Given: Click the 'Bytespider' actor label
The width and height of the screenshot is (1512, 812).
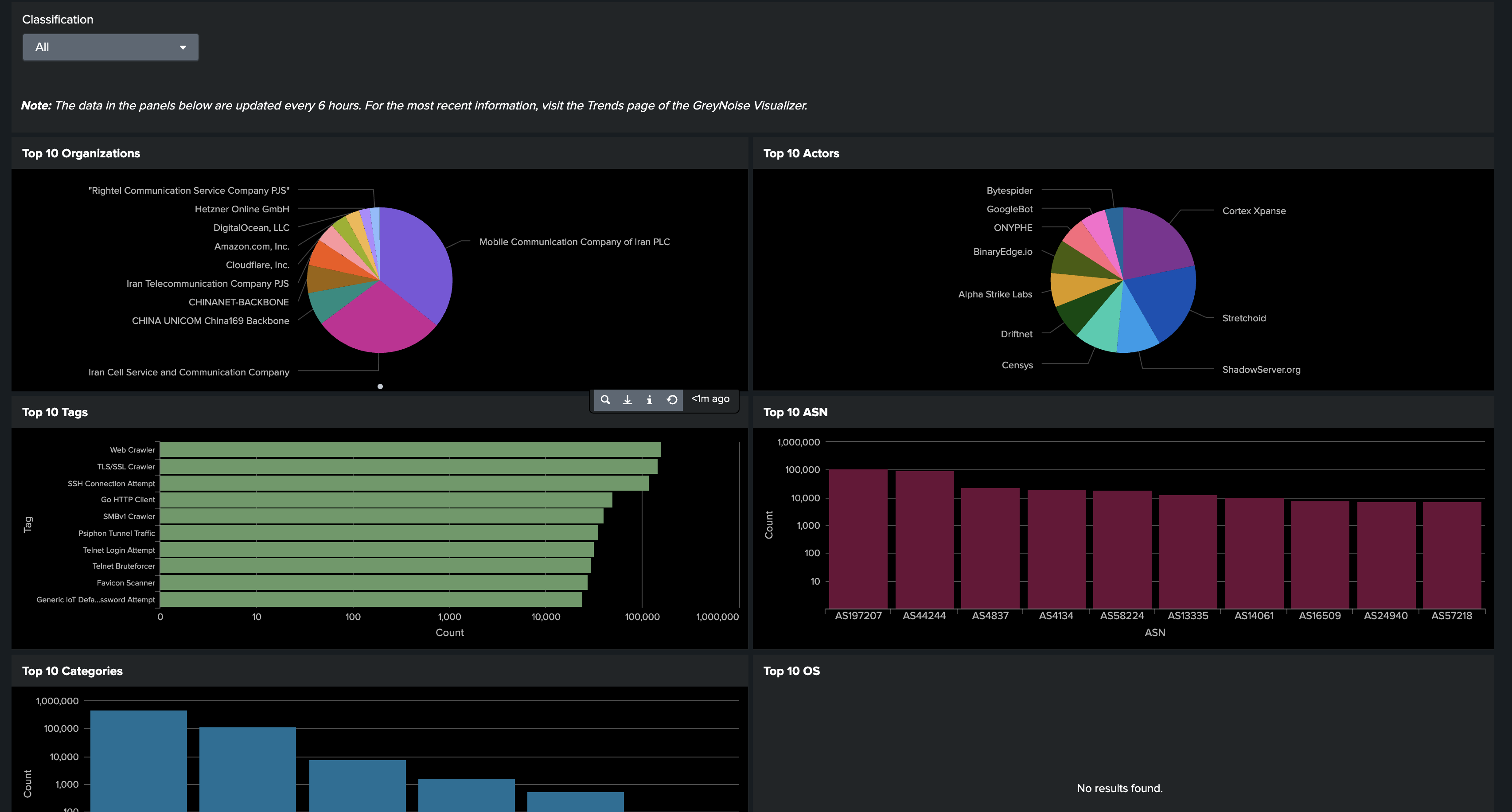Looking at the screenshot, I should 1009,190.
